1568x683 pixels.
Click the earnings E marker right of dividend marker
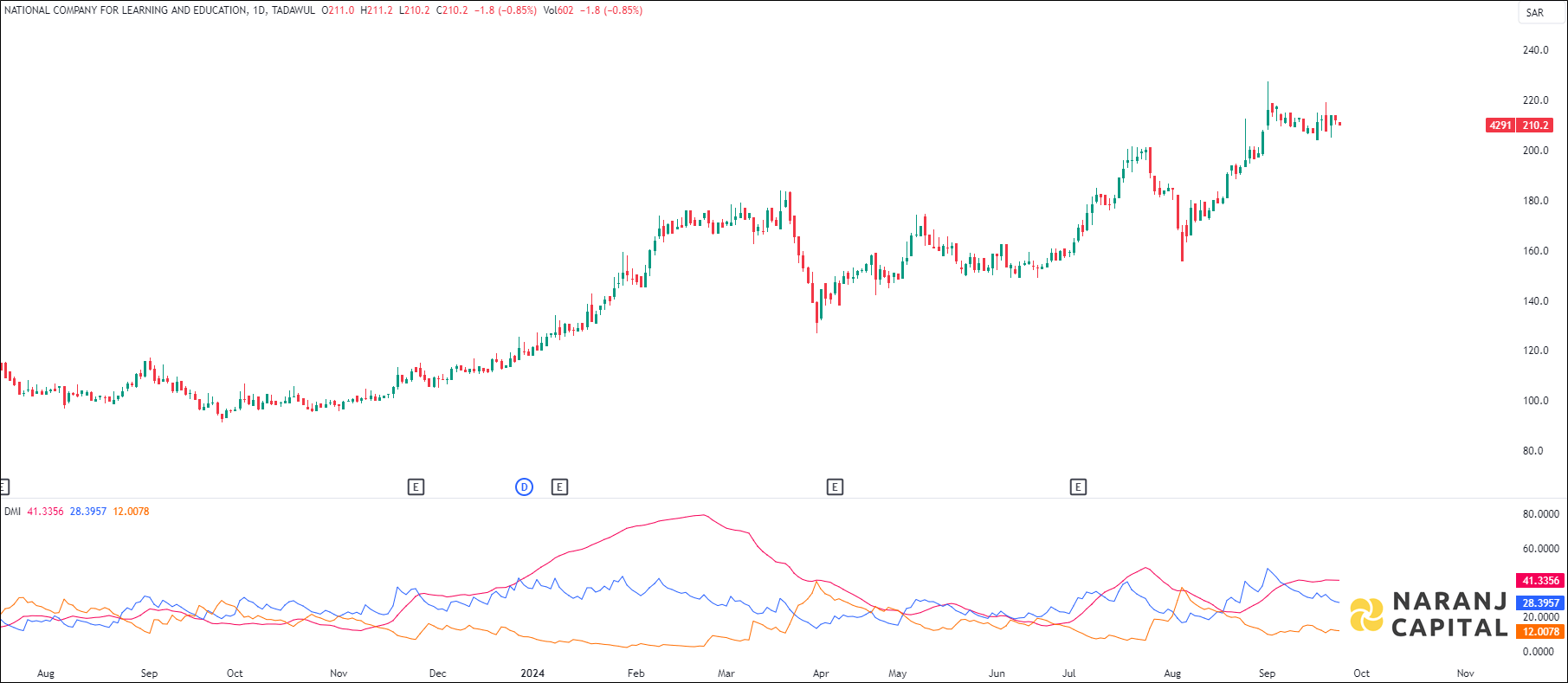pos(559,487)
